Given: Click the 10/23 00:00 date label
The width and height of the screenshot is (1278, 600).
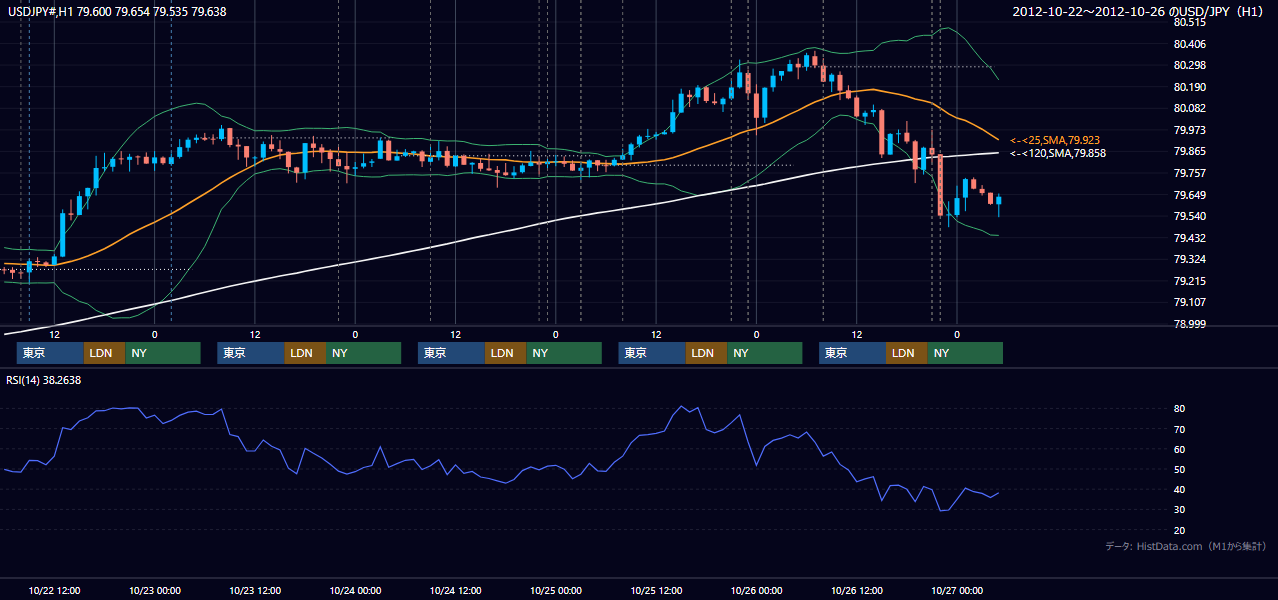Looking at the screenshot, I should (155, 590).
